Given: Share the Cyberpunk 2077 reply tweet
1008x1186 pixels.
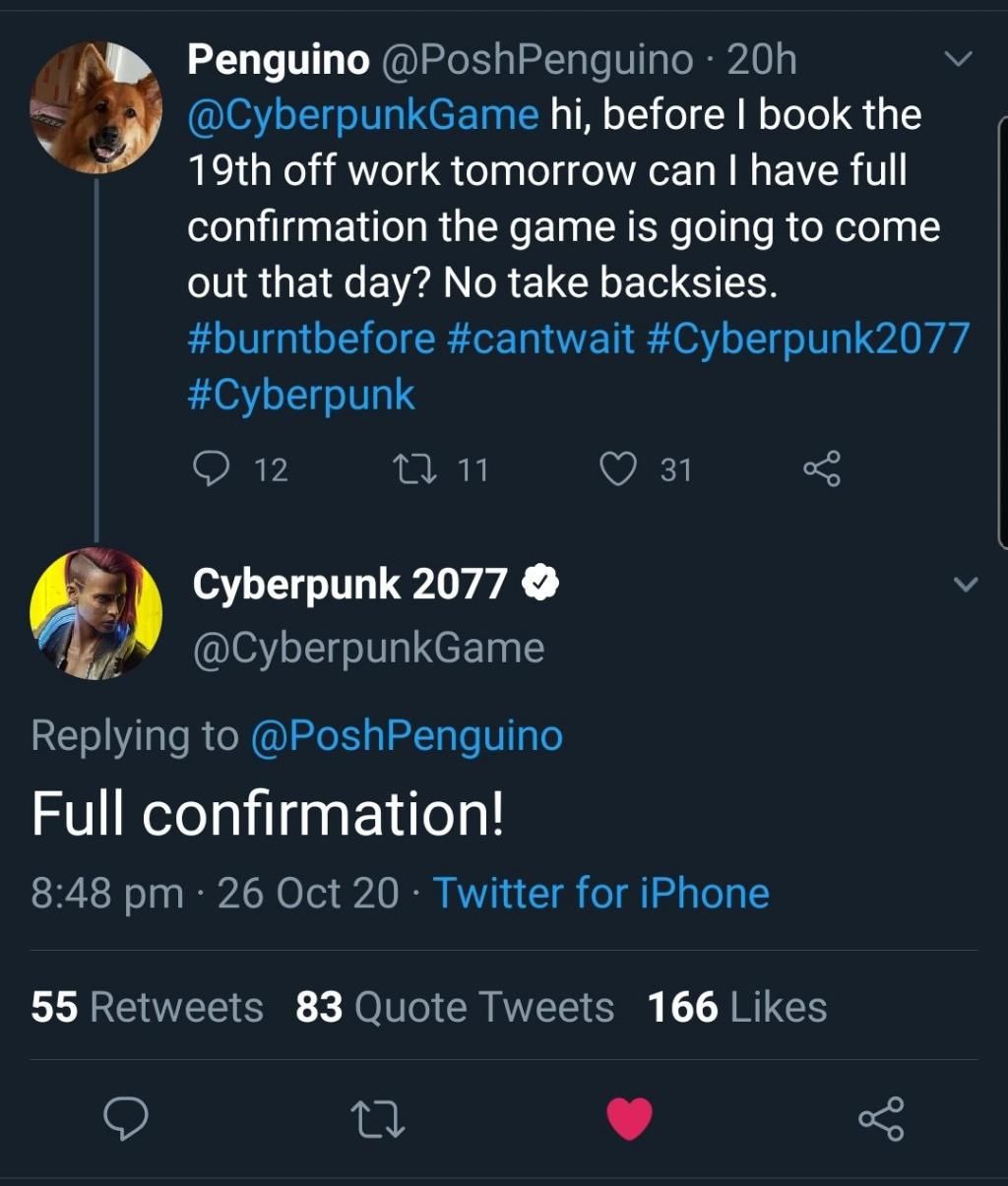Looking at the screenshot, I should tap(881, 1118).
